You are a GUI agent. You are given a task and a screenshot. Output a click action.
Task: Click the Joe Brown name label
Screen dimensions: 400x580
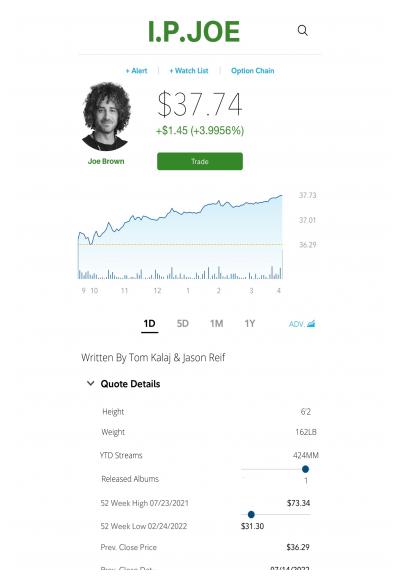[106, 161]
